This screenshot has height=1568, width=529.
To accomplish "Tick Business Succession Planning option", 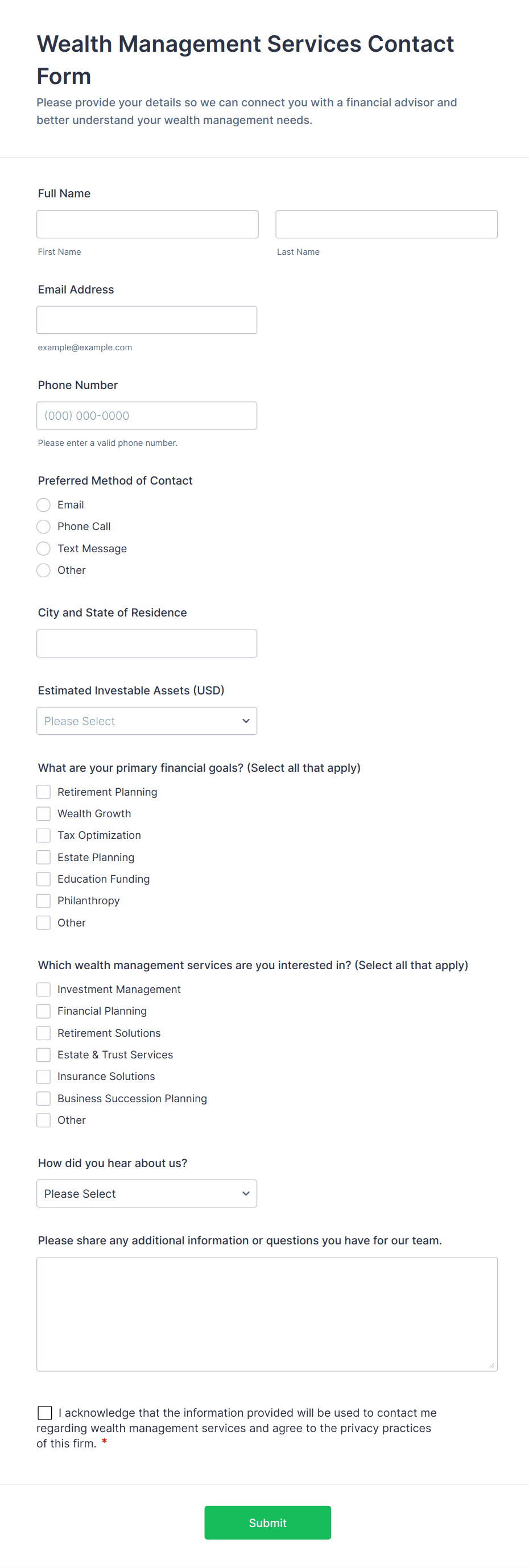I will (43, 1098).
